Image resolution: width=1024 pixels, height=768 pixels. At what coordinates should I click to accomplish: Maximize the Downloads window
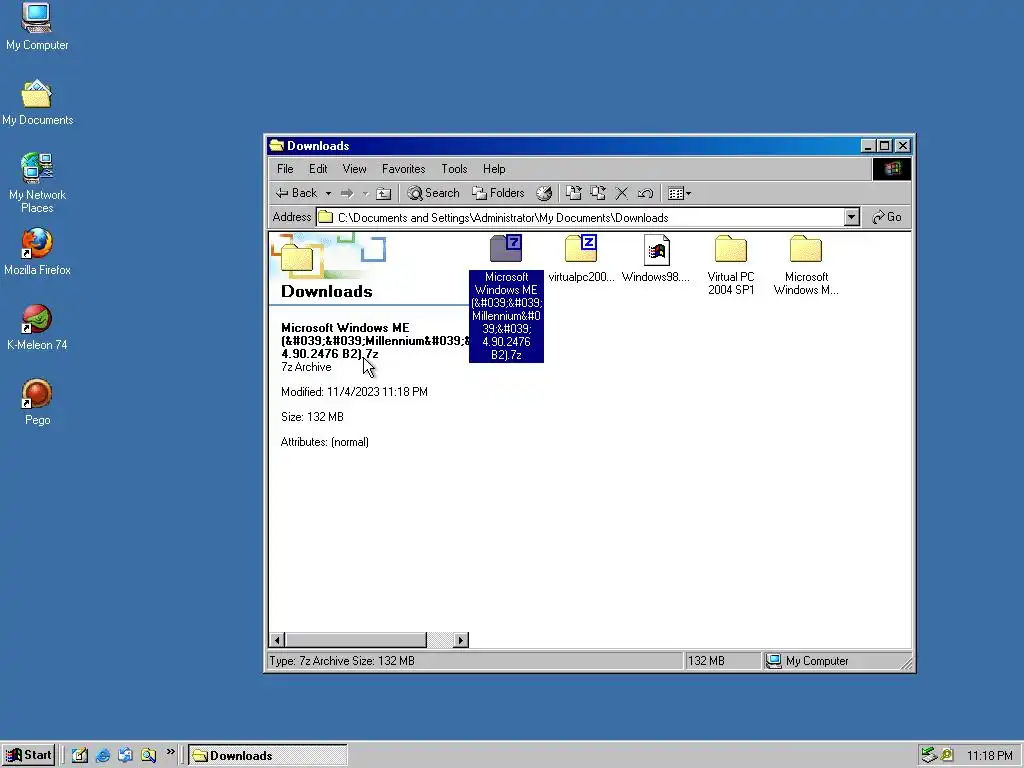click(884, 146)
